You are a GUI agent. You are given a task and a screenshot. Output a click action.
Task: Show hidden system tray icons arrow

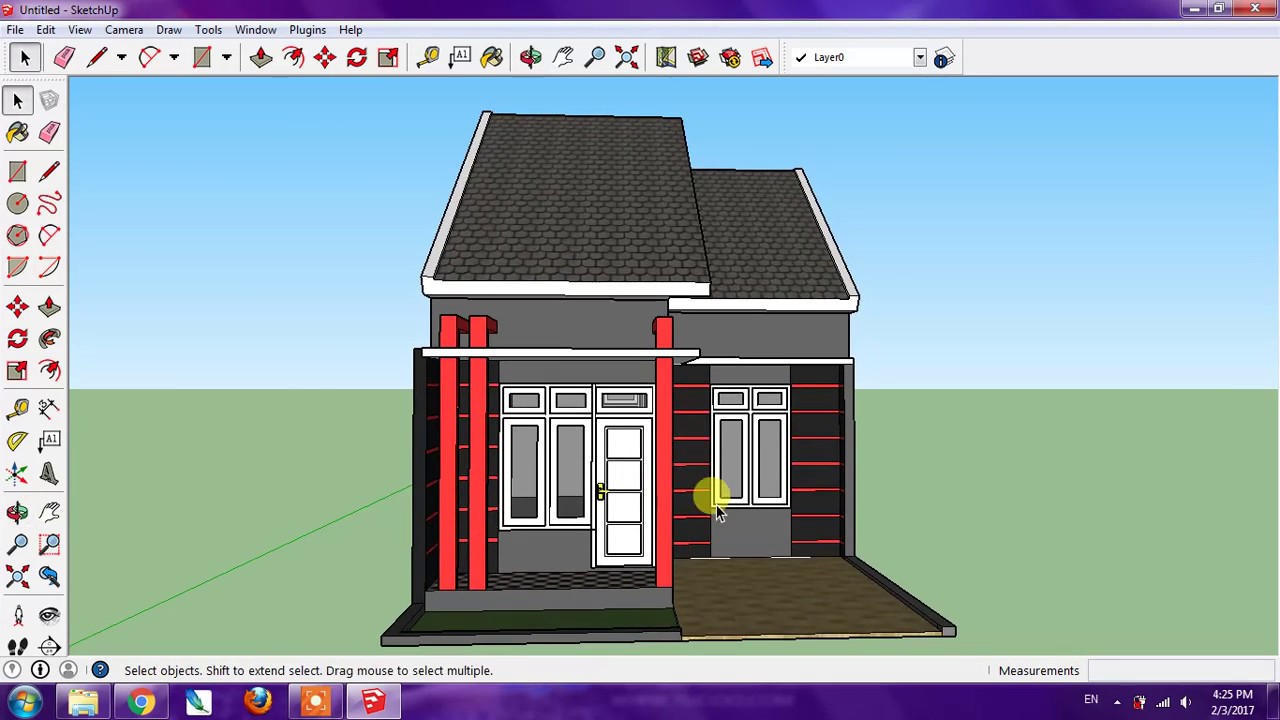[x=1117, y=701]
